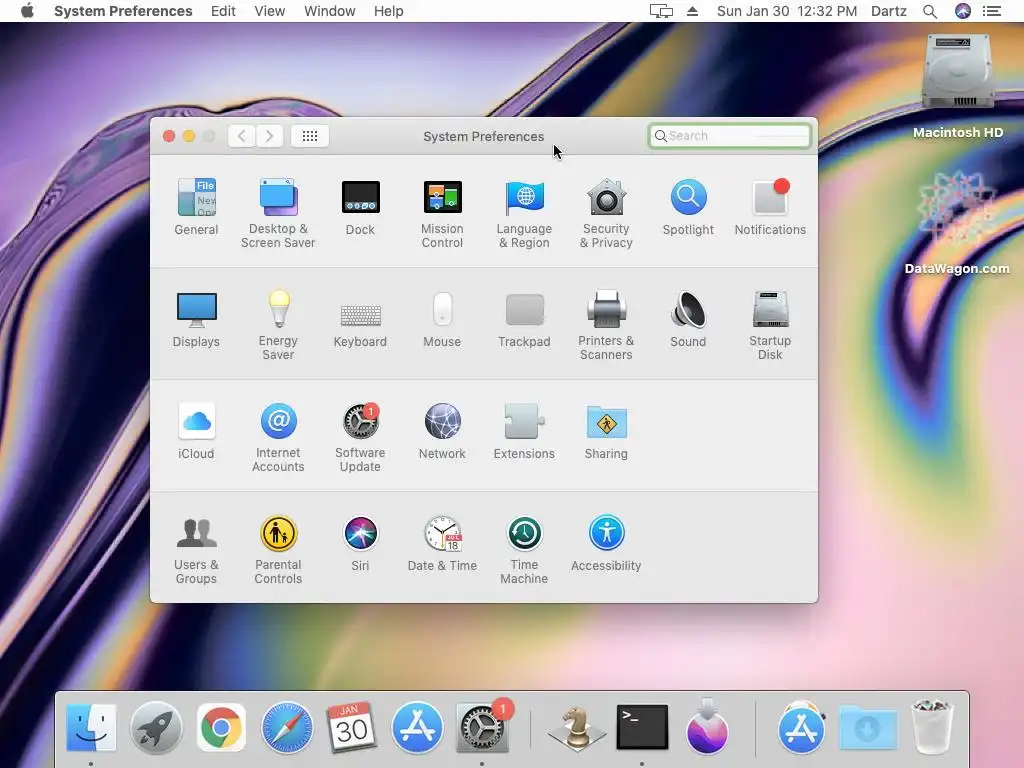Open the Siri preferences pane
Viewport: 1024px width, 768px height.
pyautogui.click(x=360, y=543)
